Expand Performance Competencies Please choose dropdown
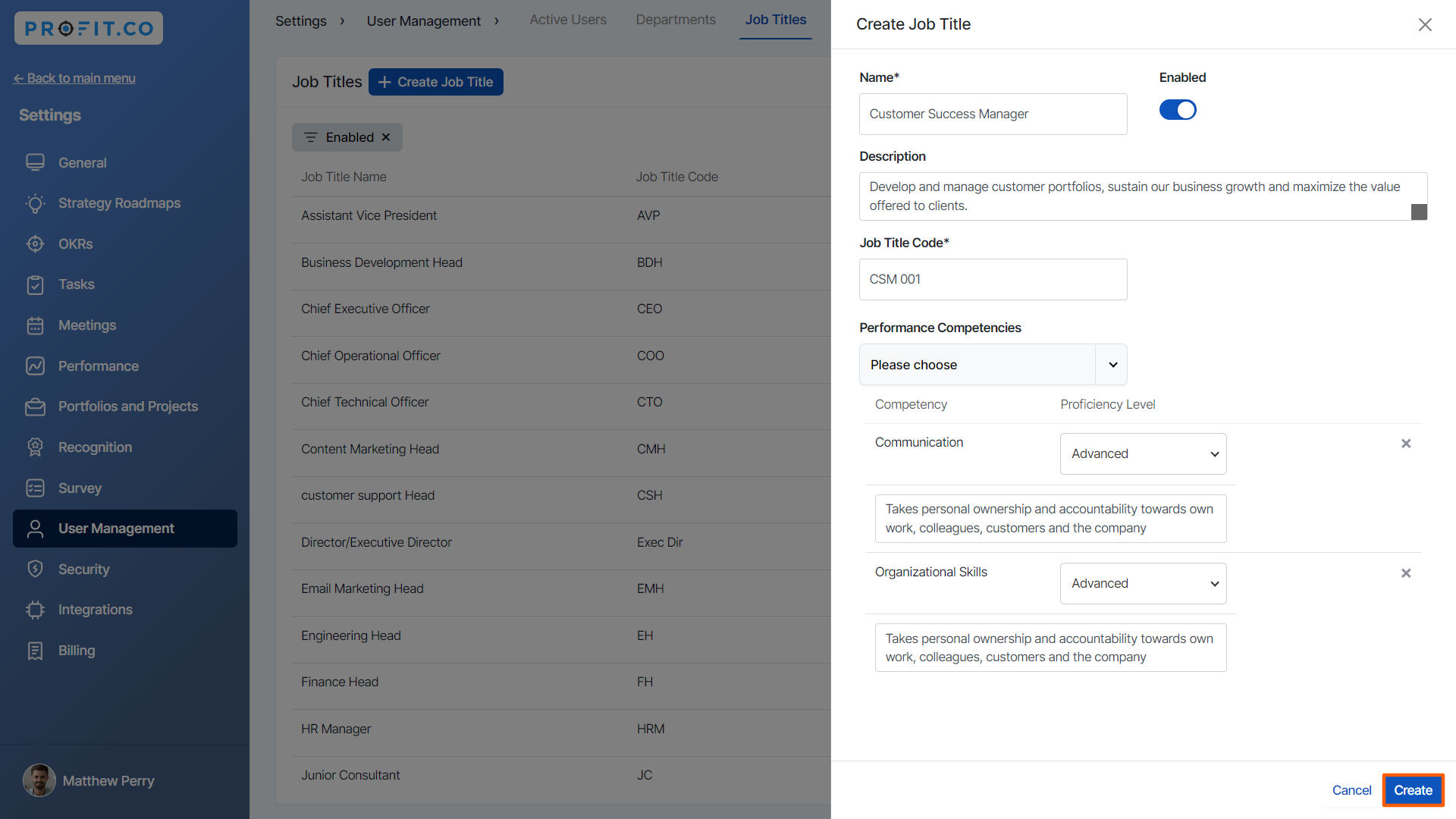This screenshot has width=1456, height=819. (993, 365)
